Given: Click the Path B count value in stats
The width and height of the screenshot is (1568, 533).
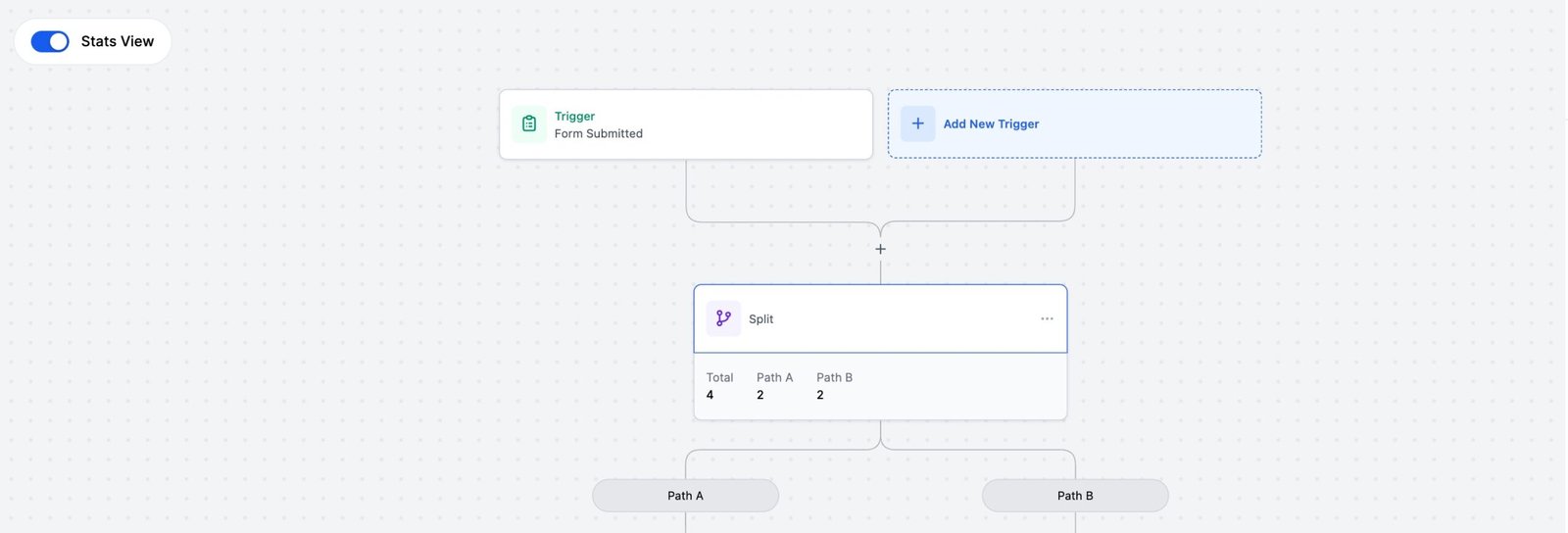Looking at the screenshot, I should click(820, 395).
